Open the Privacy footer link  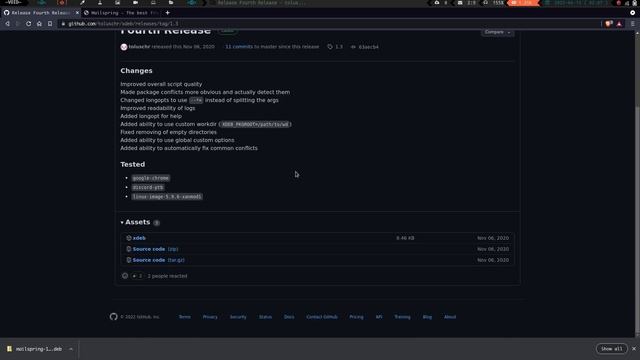[x=210, y=317]
